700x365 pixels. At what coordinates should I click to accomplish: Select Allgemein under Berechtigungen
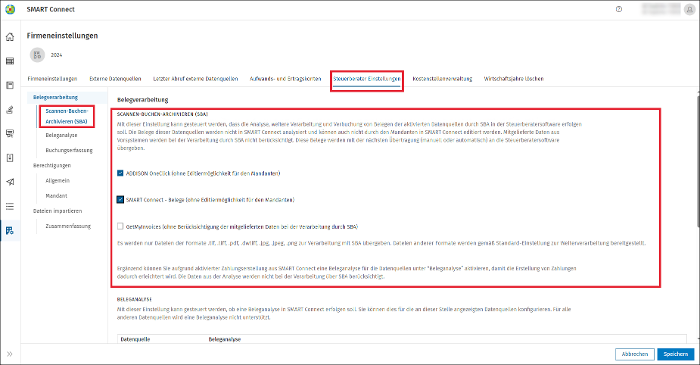point(58,181)
